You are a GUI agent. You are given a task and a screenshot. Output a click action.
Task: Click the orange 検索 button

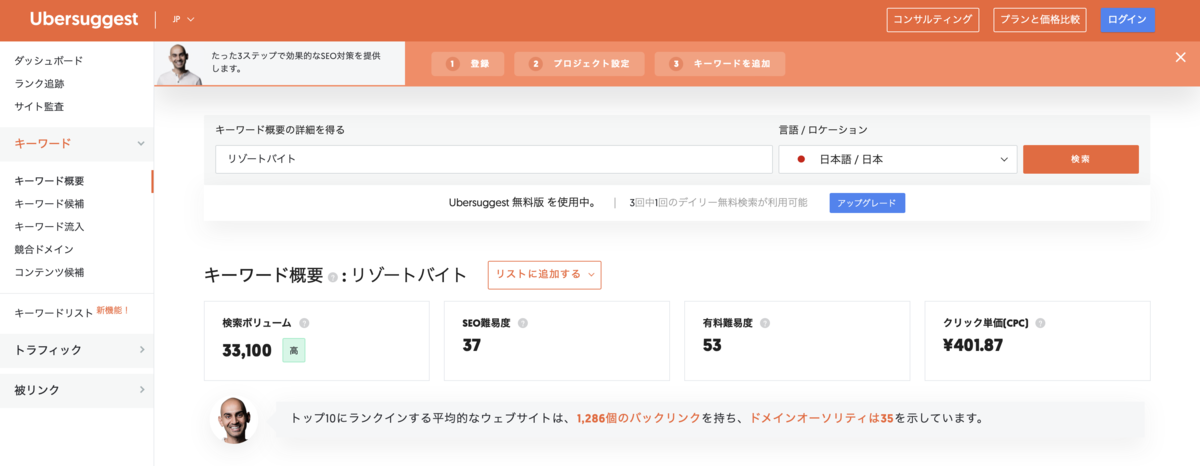point(1080,159)
